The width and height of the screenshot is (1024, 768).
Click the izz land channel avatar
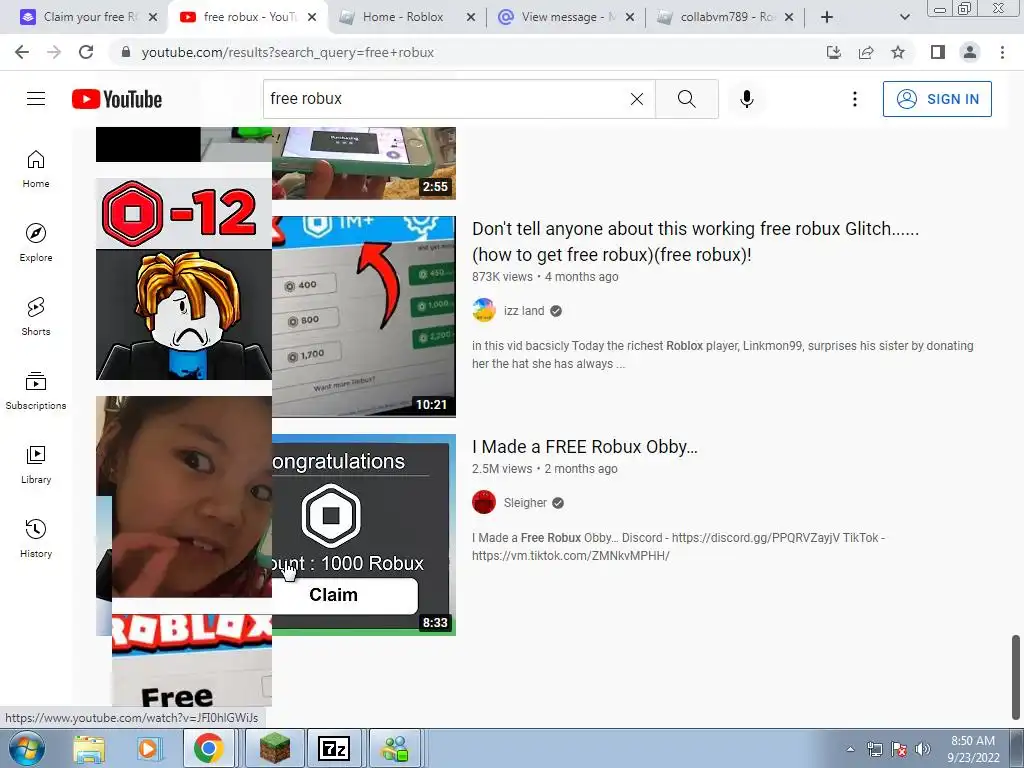coord(484,310)
